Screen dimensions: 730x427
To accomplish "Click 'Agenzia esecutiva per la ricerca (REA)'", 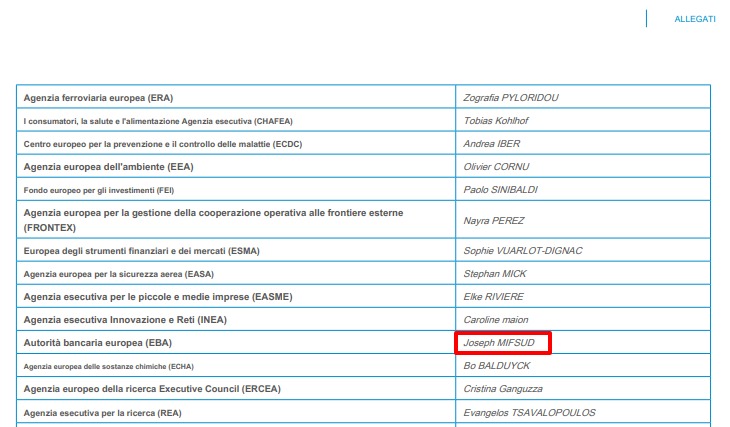I will tap(102, 413).
